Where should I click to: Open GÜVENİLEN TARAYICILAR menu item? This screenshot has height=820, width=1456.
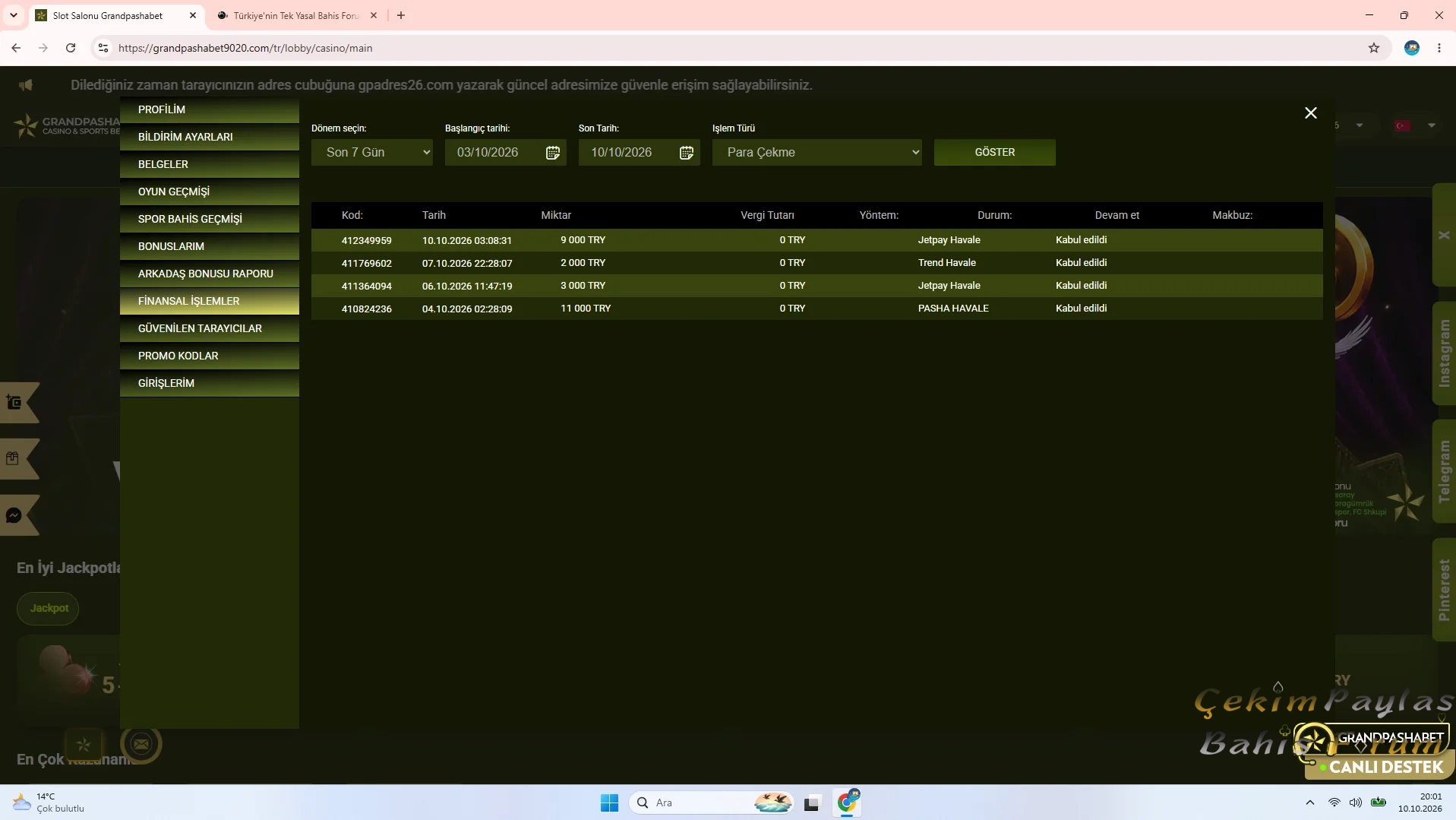[210, 328]
